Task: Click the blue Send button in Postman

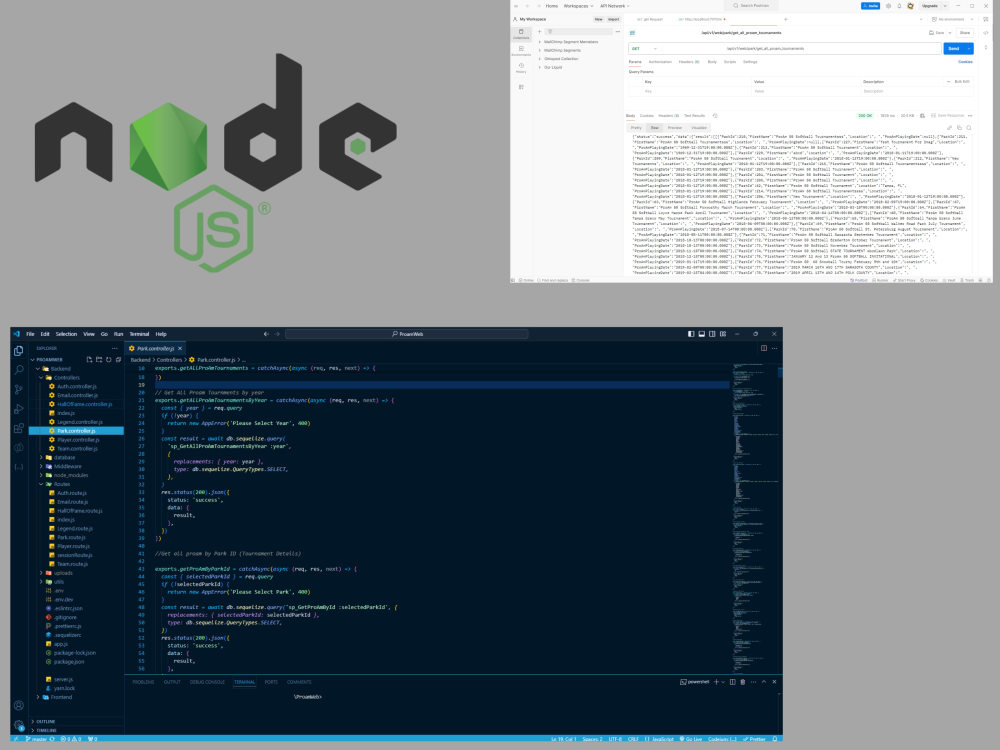Action: pos(954,48)
